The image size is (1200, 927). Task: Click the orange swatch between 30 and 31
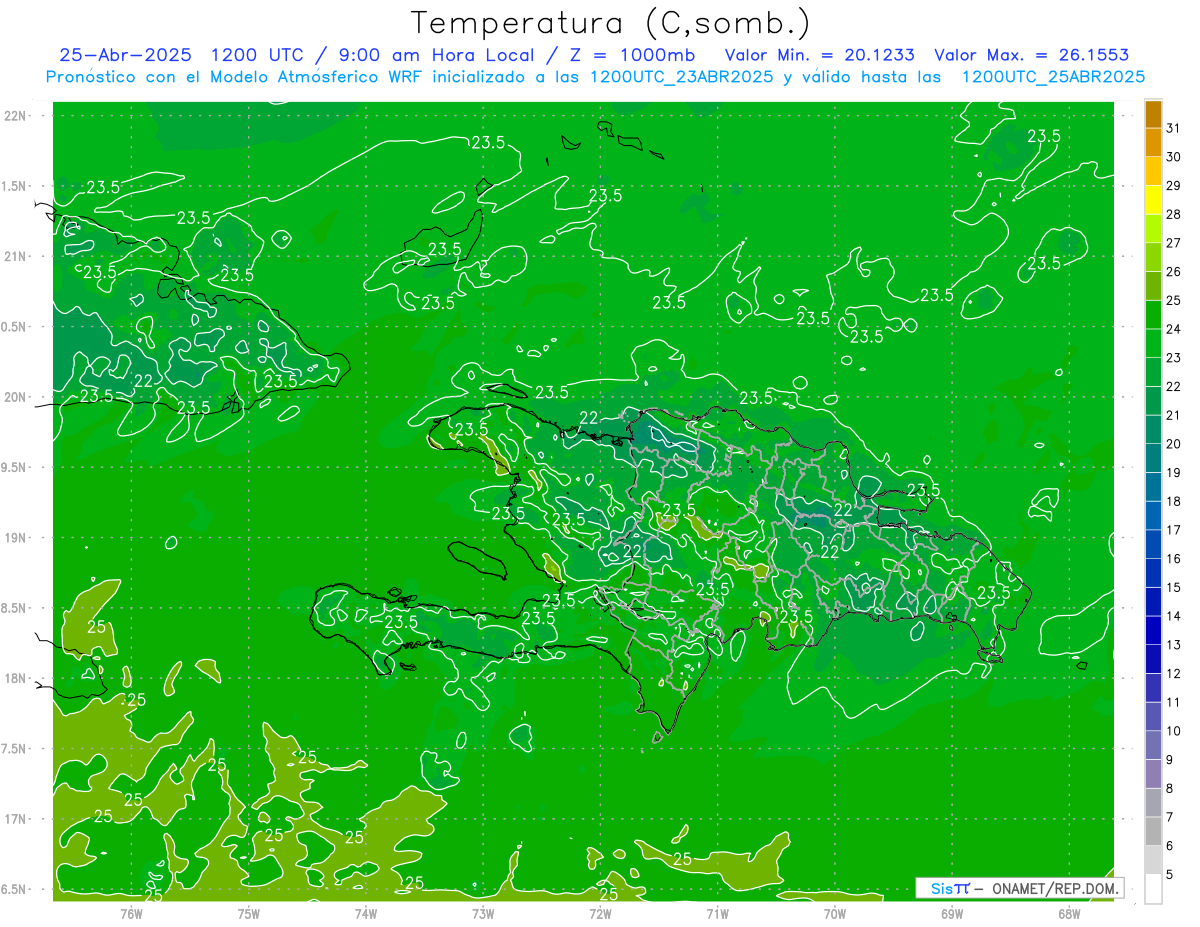tap(1154, 142)
